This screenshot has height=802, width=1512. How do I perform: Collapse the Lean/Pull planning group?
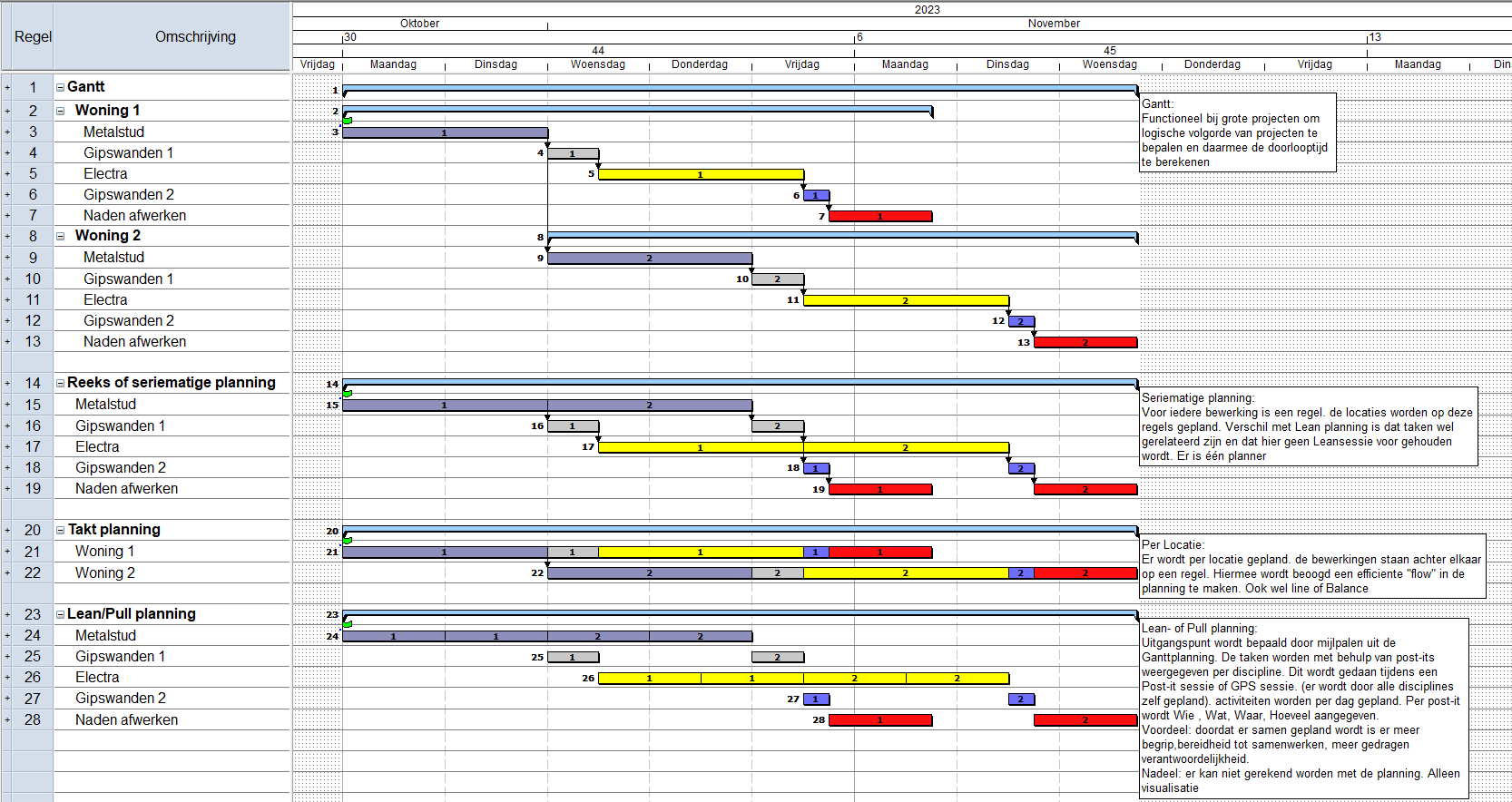61,614
